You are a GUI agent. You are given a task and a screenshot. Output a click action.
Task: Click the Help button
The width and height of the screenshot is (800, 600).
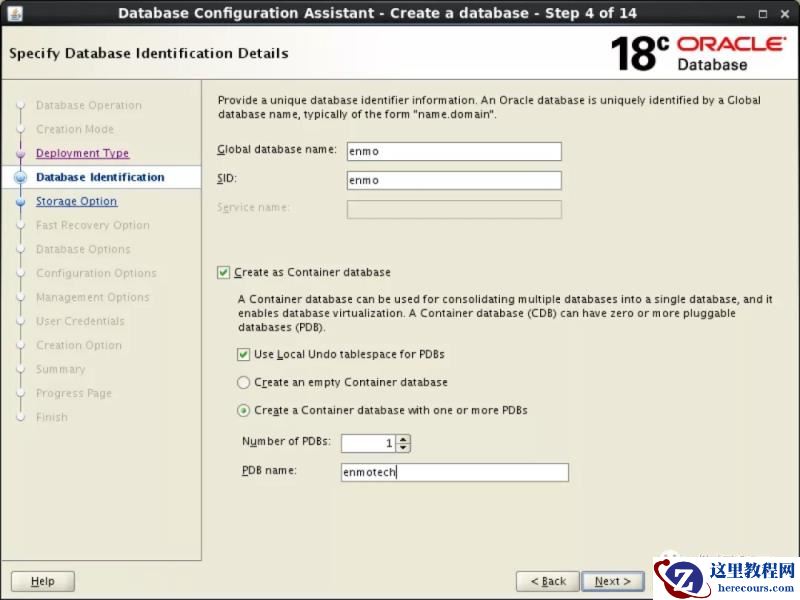click(x=43, y=581)
